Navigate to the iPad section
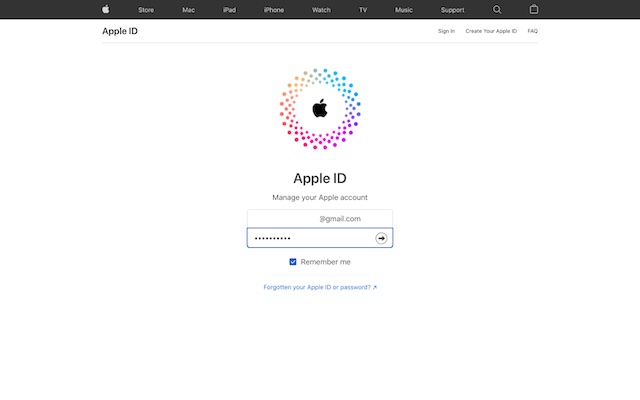Screen dimensions: 640x400 (229, 10)
